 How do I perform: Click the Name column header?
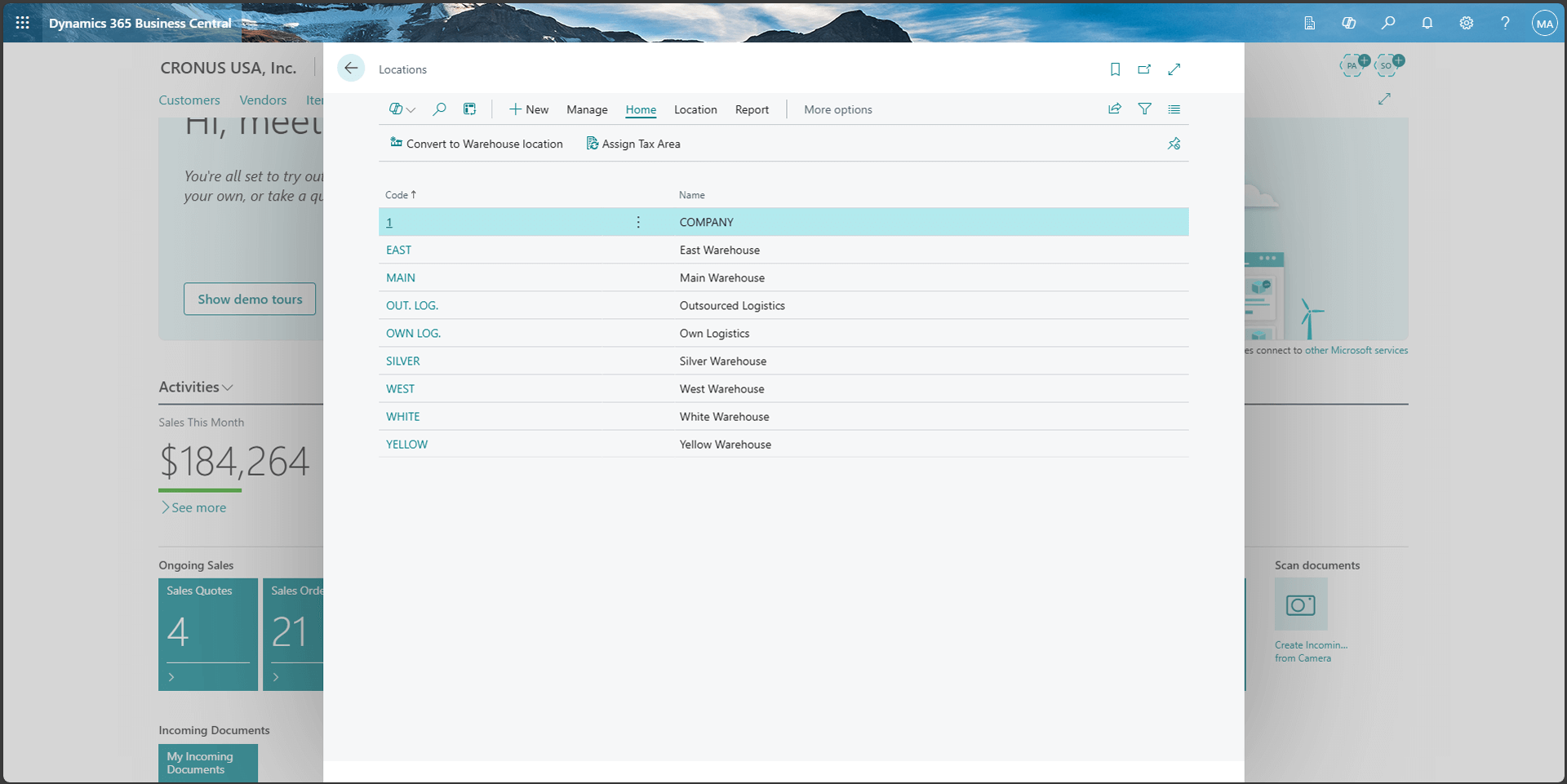click(x=692, y=195)
